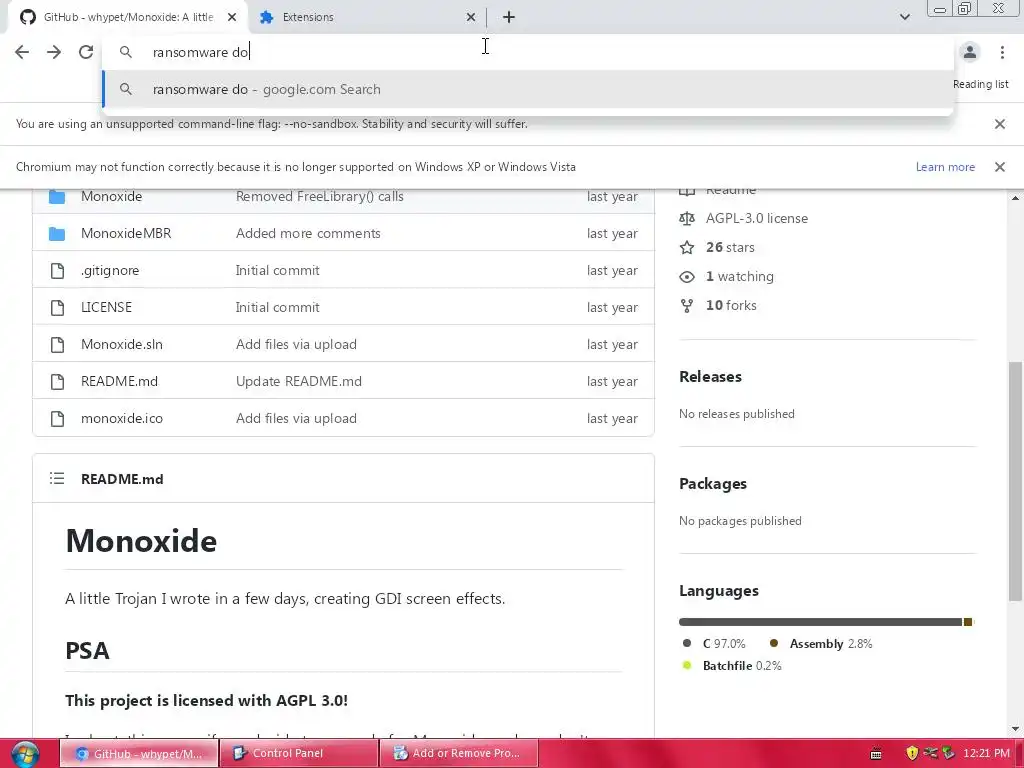Image resolution: width=1024 pixels, height=768 pixels.
Task: Switch to the Extensions tab
Action: (366, 17)
